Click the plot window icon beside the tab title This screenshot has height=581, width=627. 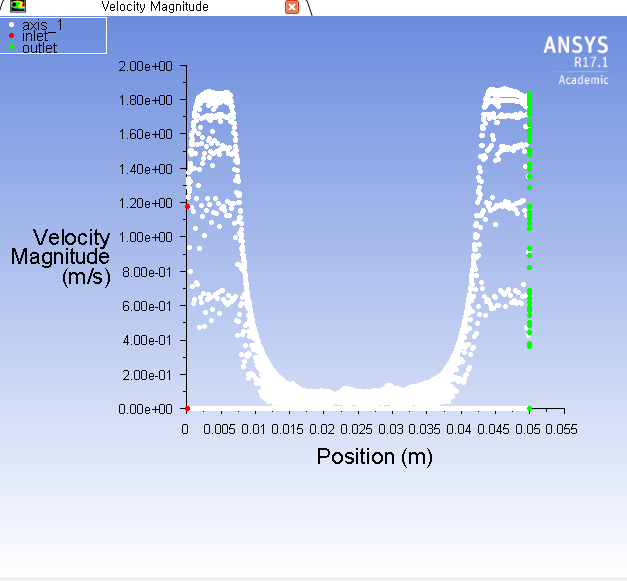[18, 6]
